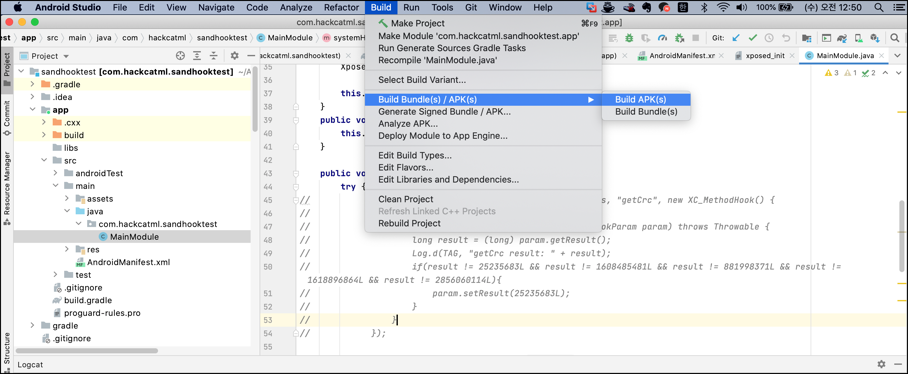908x374 pixels.
Task: Expand the .idea folder
Action: [33, 97]
